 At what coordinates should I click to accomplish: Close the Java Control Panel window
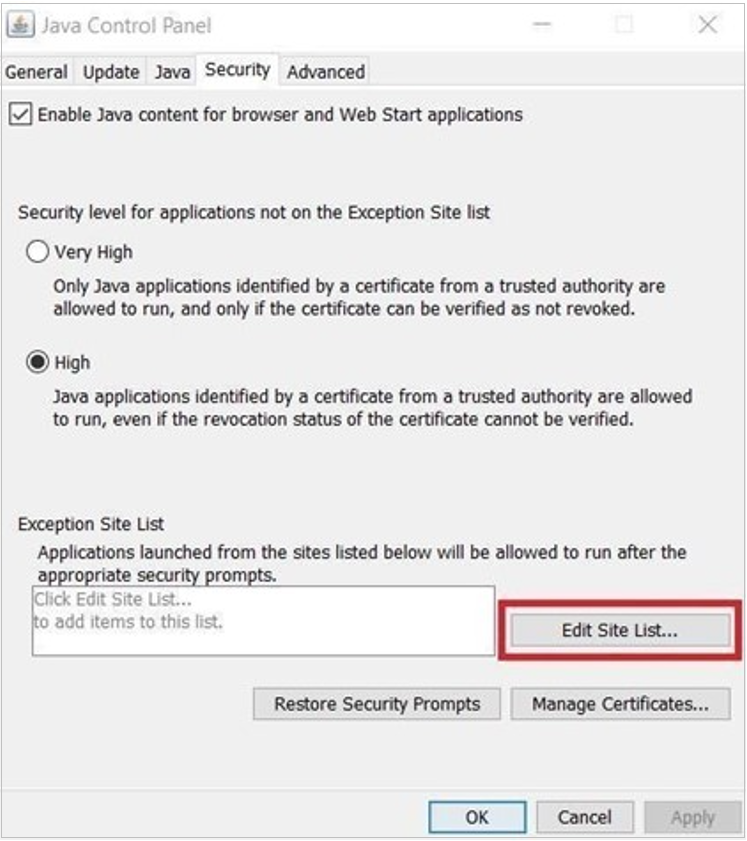707,26
